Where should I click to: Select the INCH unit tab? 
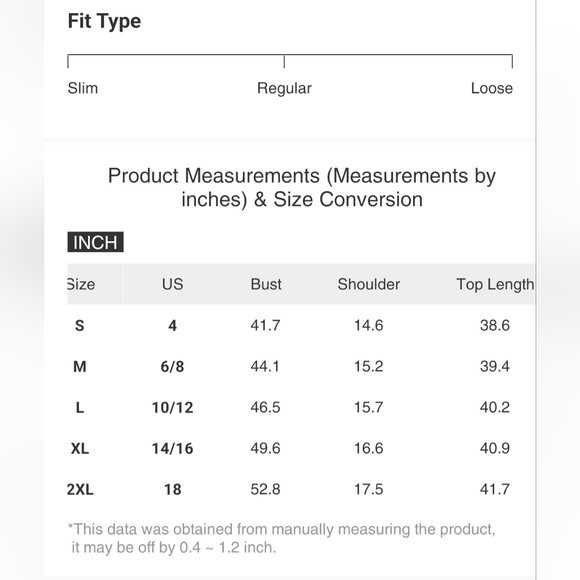point(95,242)
